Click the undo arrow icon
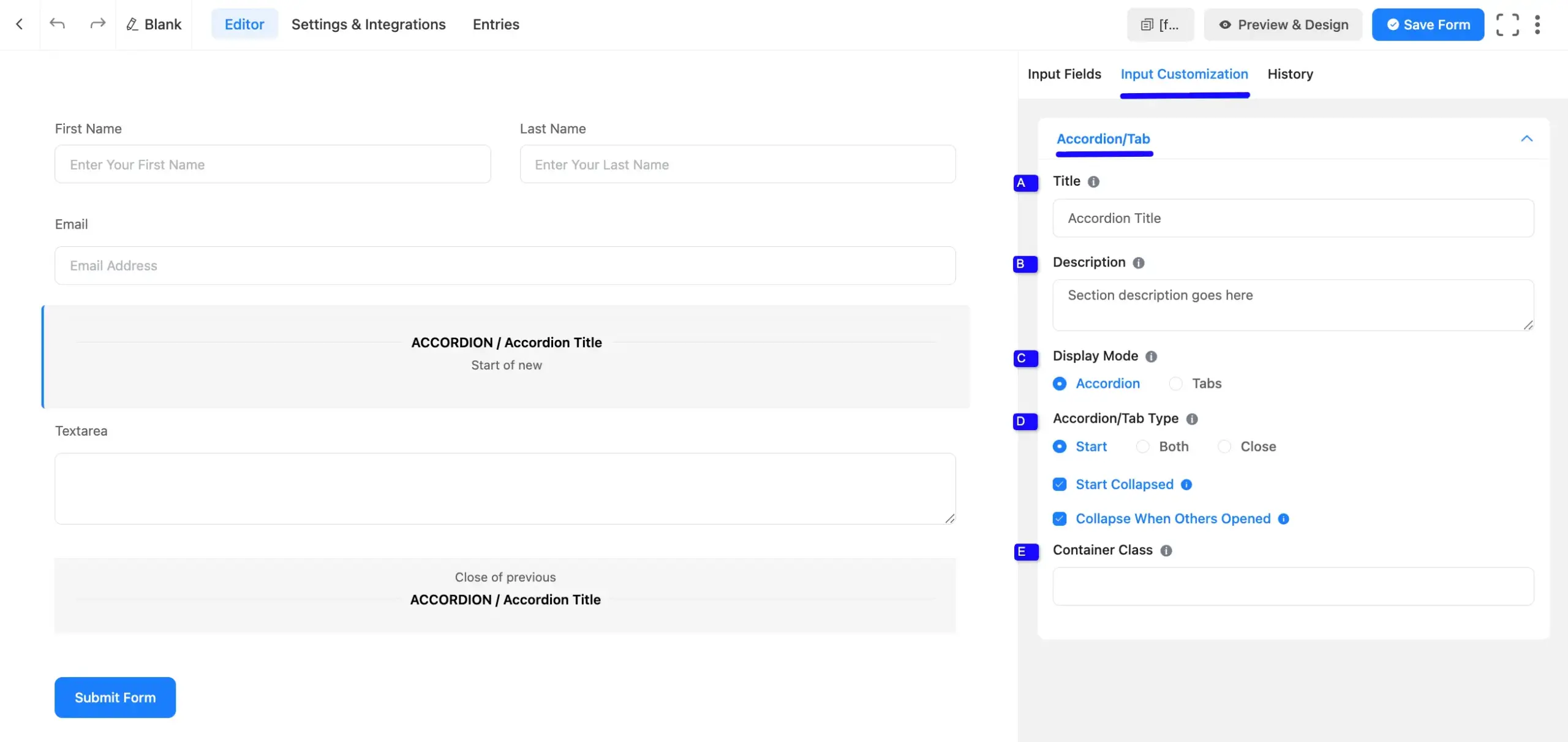 point(57,25)
